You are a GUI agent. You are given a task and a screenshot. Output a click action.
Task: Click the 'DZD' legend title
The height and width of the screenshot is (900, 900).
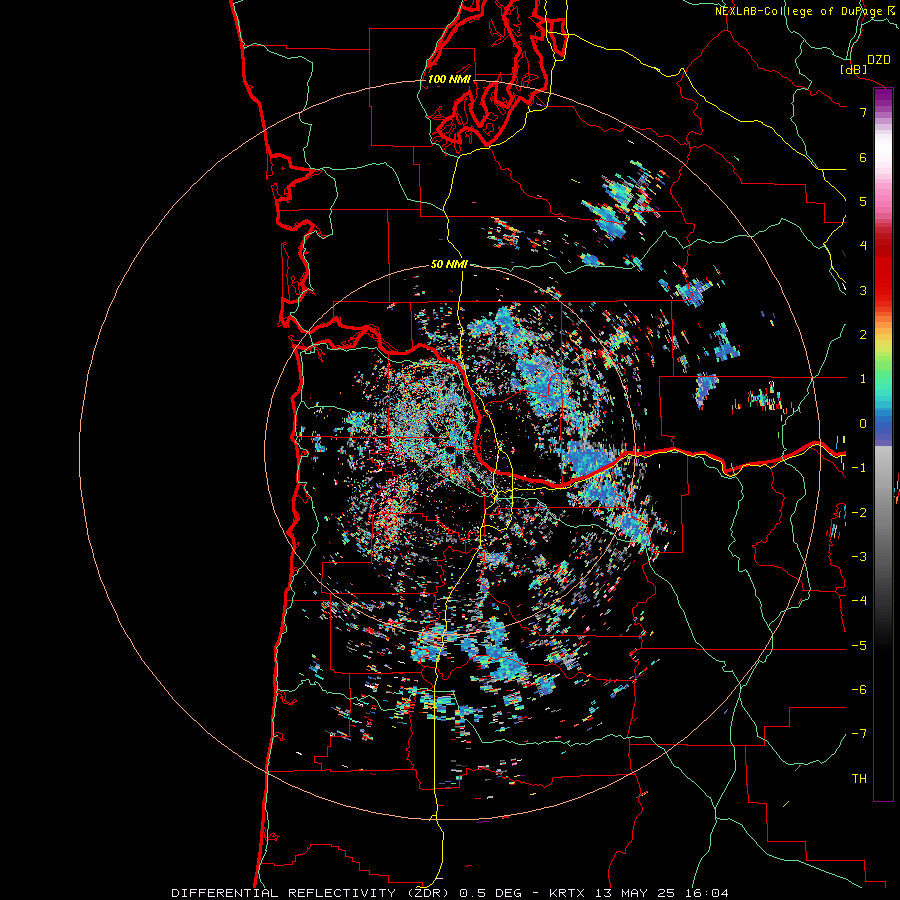(879, 60)
